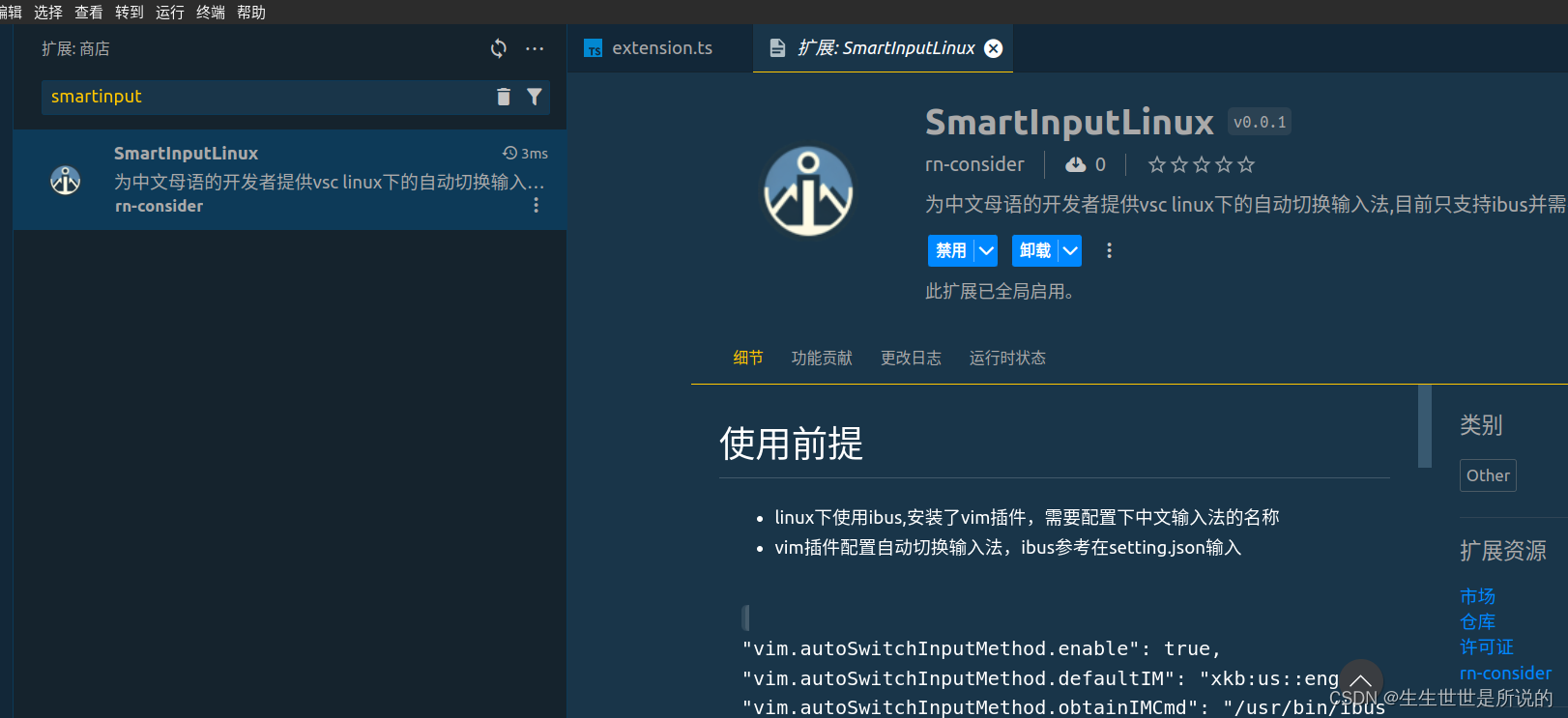Open the 查看 menu

pos(89,12)
